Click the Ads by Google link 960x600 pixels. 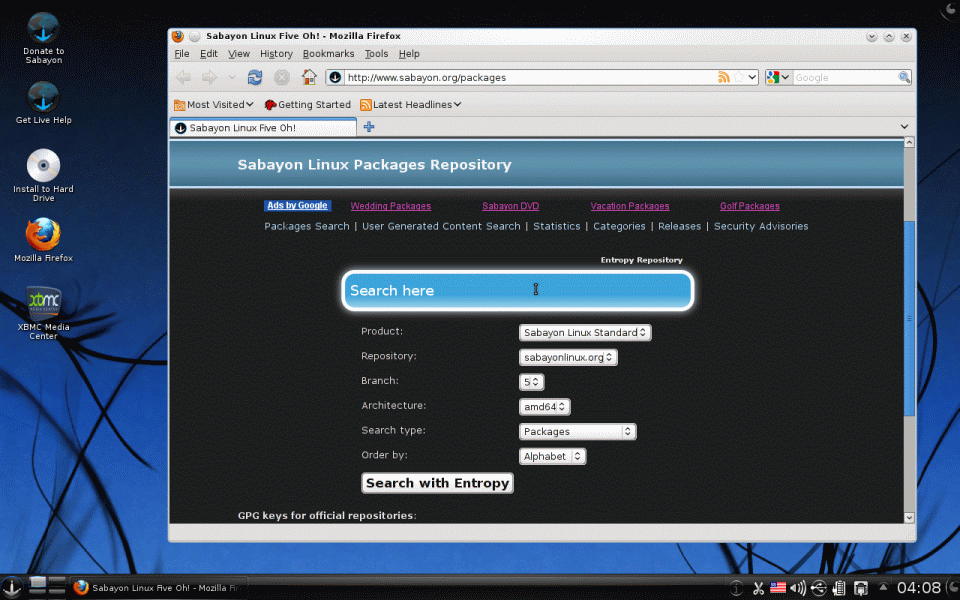click(298, 206)
